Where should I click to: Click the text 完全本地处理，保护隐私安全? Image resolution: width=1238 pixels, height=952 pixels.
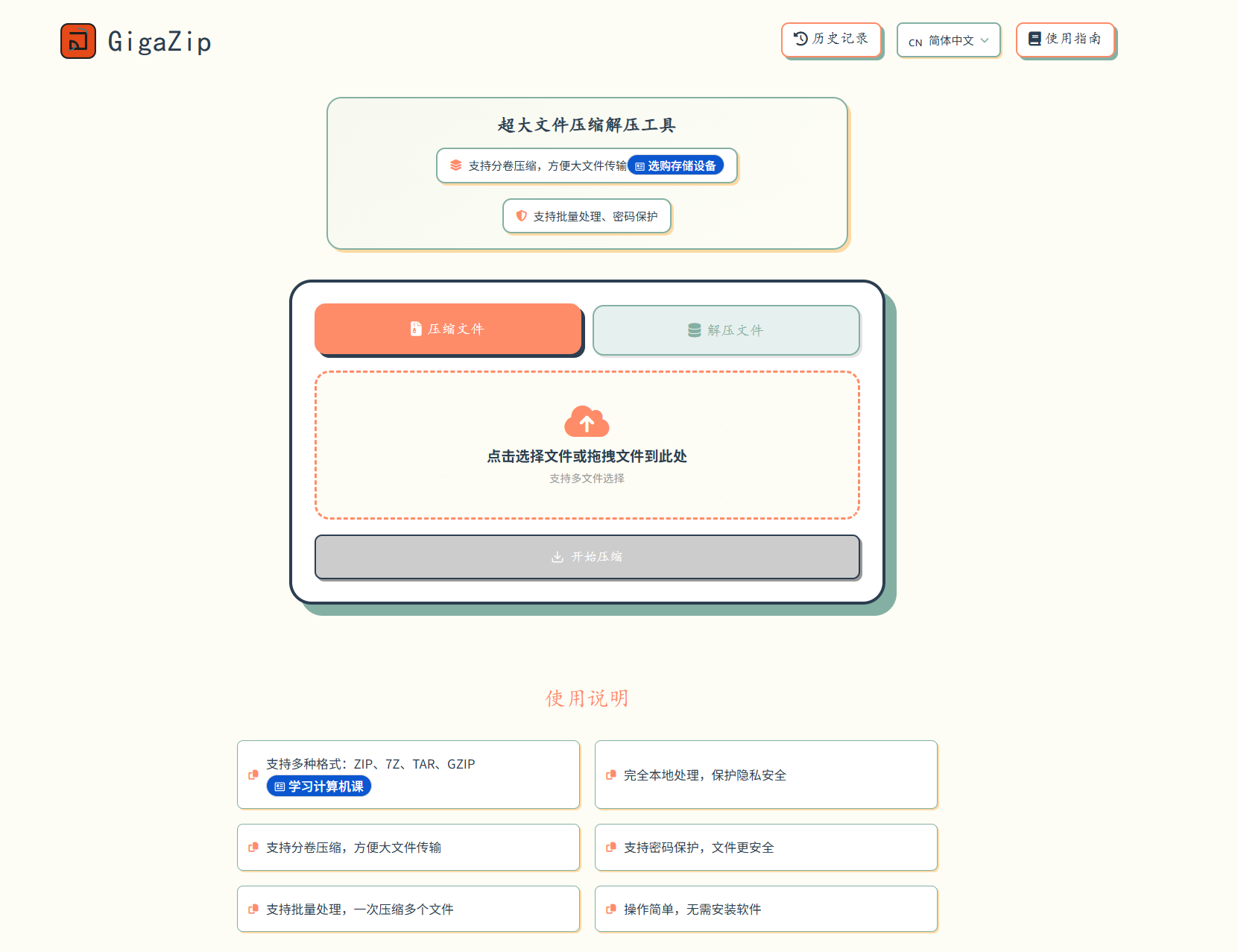[705, 775]
